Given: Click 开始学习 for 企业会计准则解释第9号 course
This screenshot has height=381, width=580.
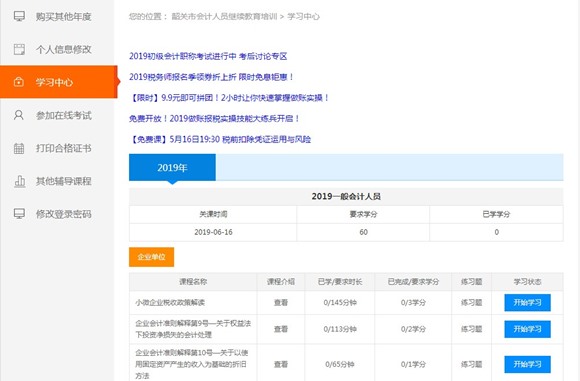Looking at the screenshot, I should pyautogui.click(x=527, y=329).
